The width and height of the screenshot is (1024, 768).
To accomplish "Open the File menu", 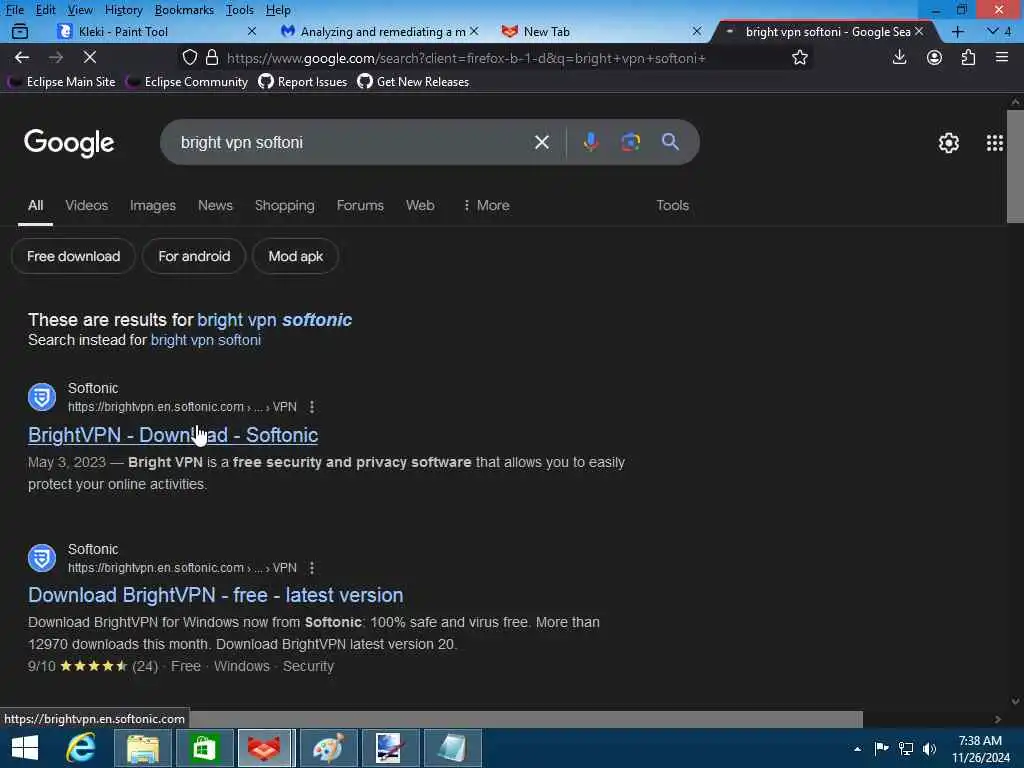I will click(14, 10).
